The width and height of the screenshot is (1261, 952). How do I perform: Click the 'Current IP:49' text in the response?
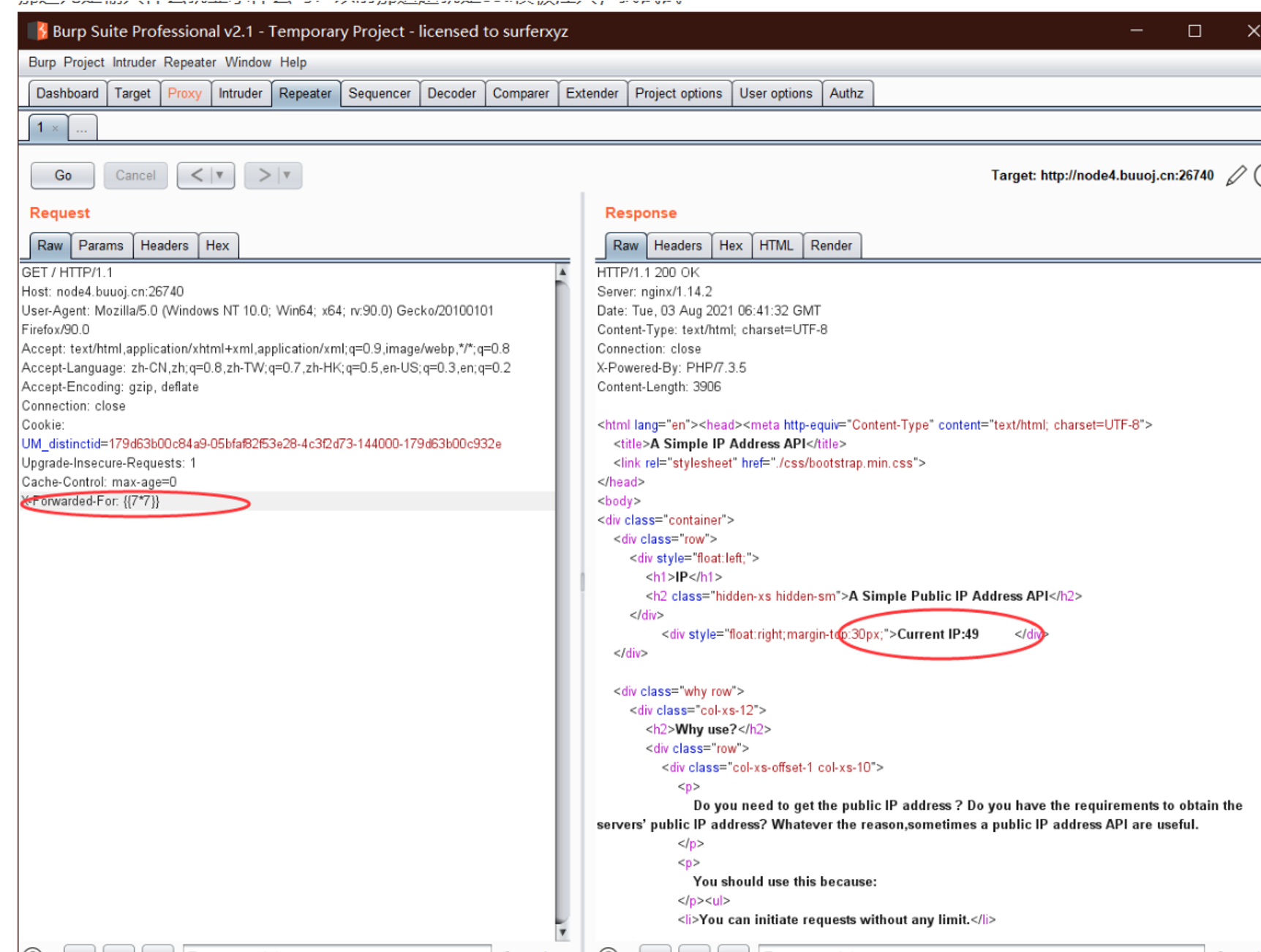938,634
